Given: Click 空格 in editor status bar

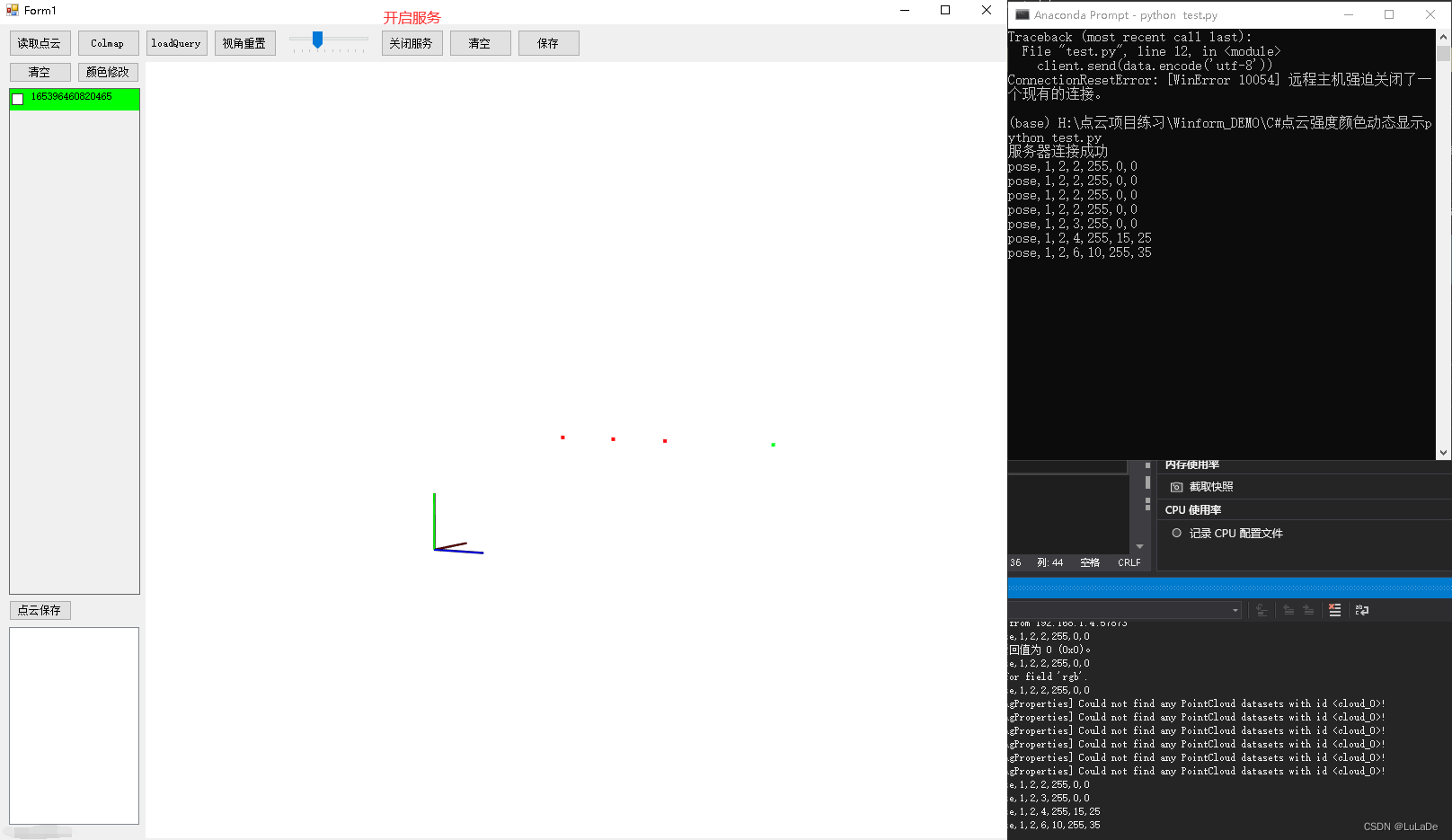Looking at the screenshot, I should coord(1090,562).
